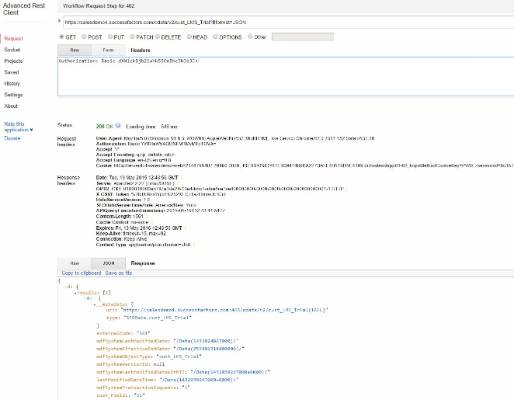Screen dimensions: 514x400
Task: Open Socket in the sidebar
Action: coord(12,50)
